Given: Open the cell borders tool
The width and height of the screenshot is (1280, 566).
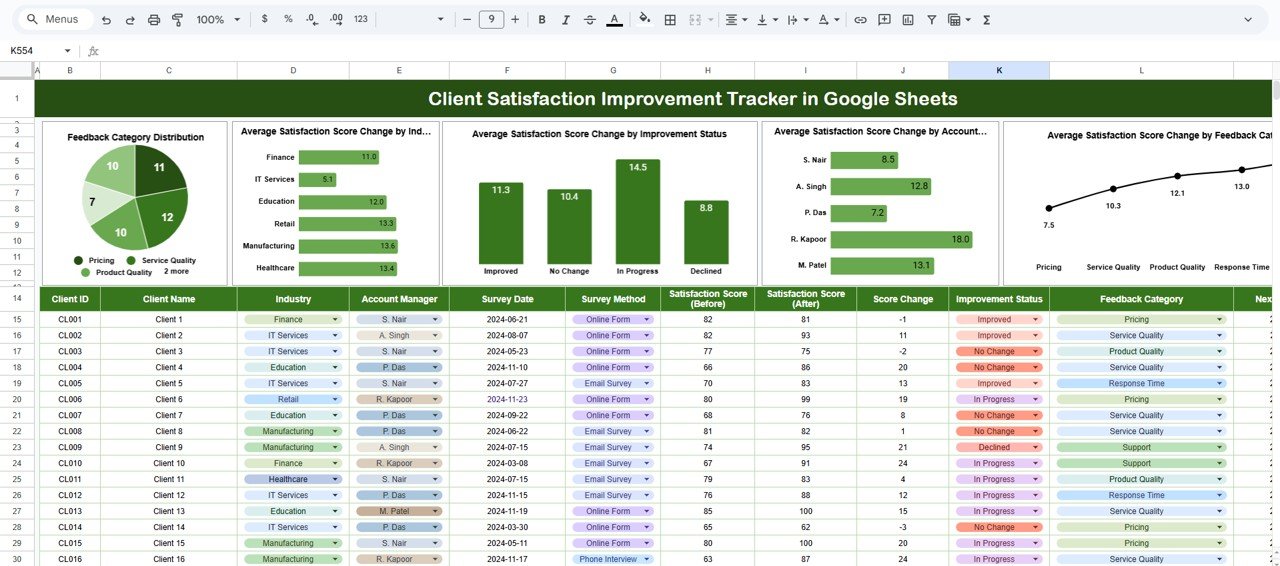Looking at the screenshot, I should coord(670,19).
